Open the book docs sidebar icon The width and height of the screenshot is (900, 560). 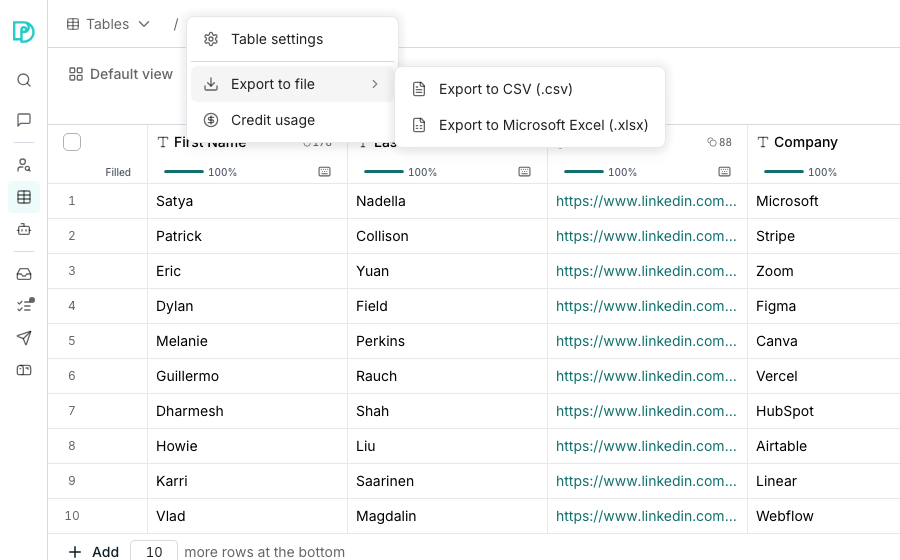[x=24, y=370]
